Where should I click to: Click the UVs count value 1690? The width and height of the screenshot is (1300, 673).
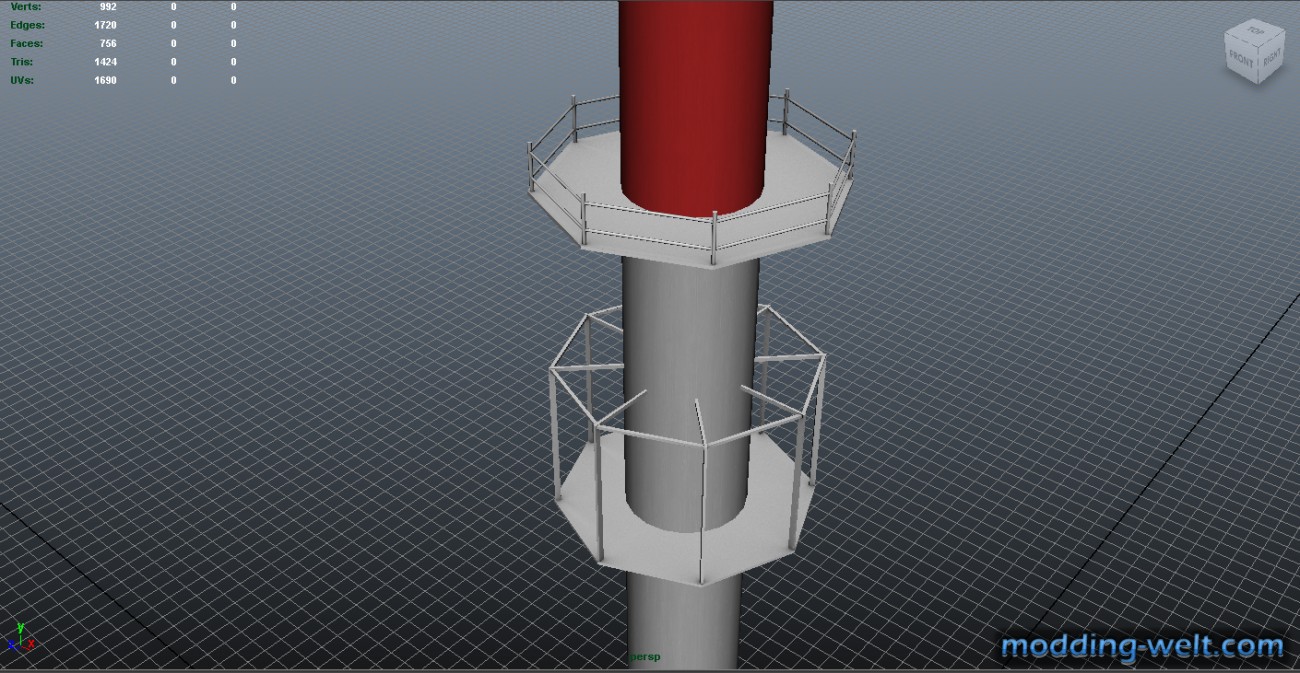pos(105,80)
